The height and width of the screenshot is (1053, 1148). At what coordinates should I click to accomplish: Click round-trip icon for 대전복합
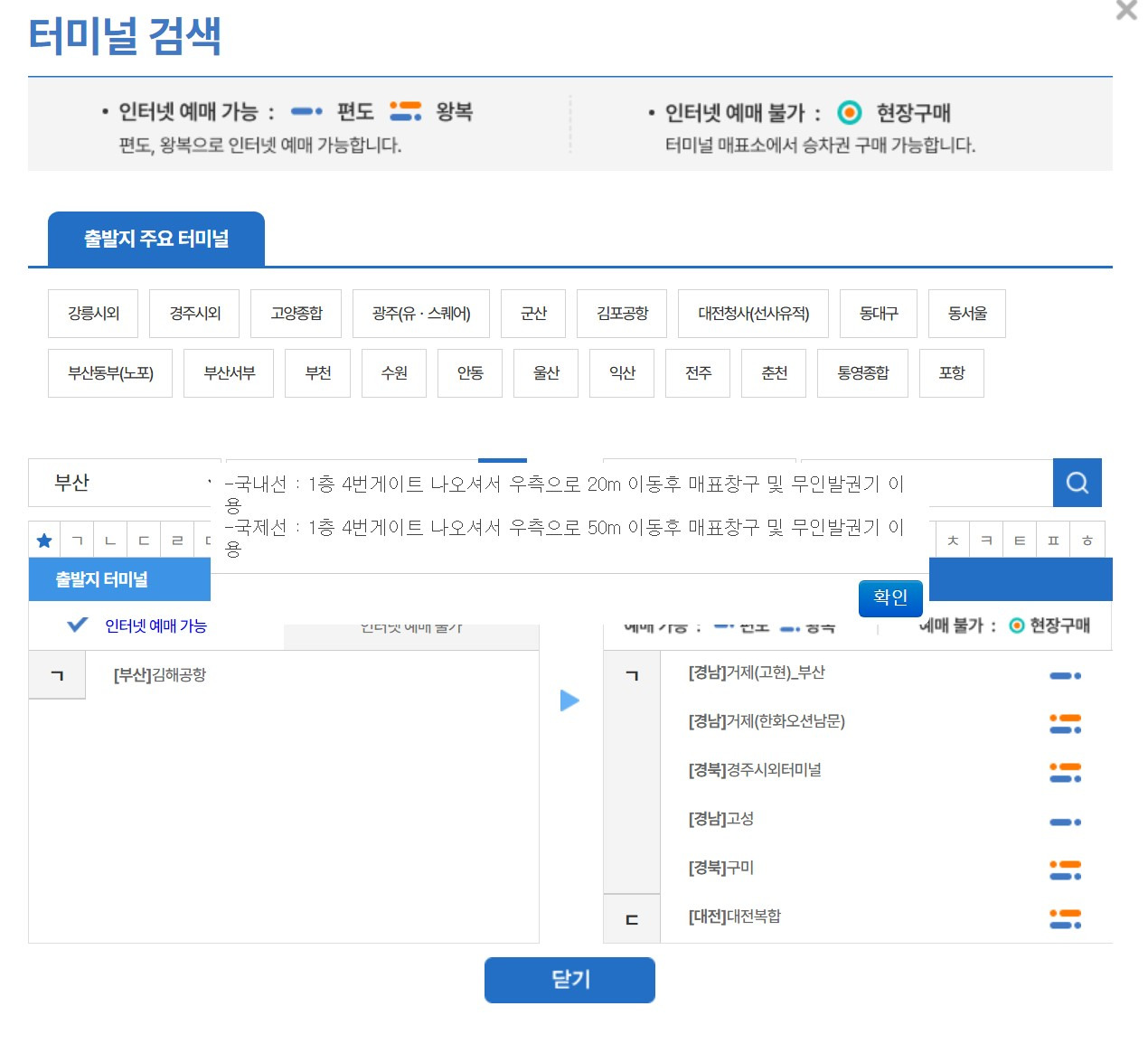point(1065,919)
